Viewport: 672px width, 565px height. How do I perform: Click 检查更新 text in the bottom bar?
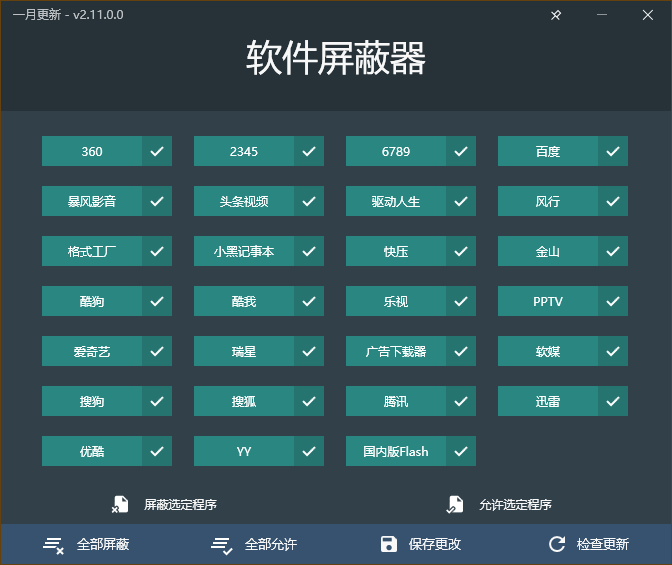pyautogui.click(x=603, y=544)
